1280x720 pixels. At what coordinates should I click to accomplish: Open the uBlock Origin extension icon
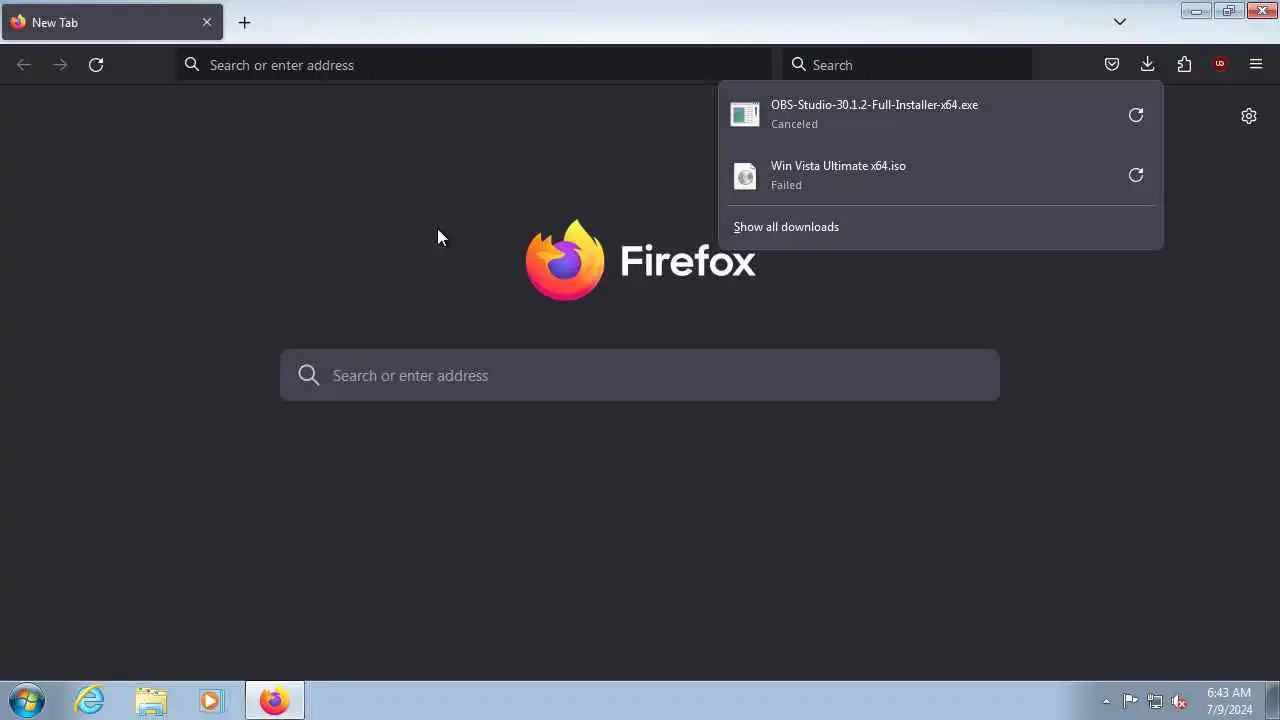tap(1220, 64)
